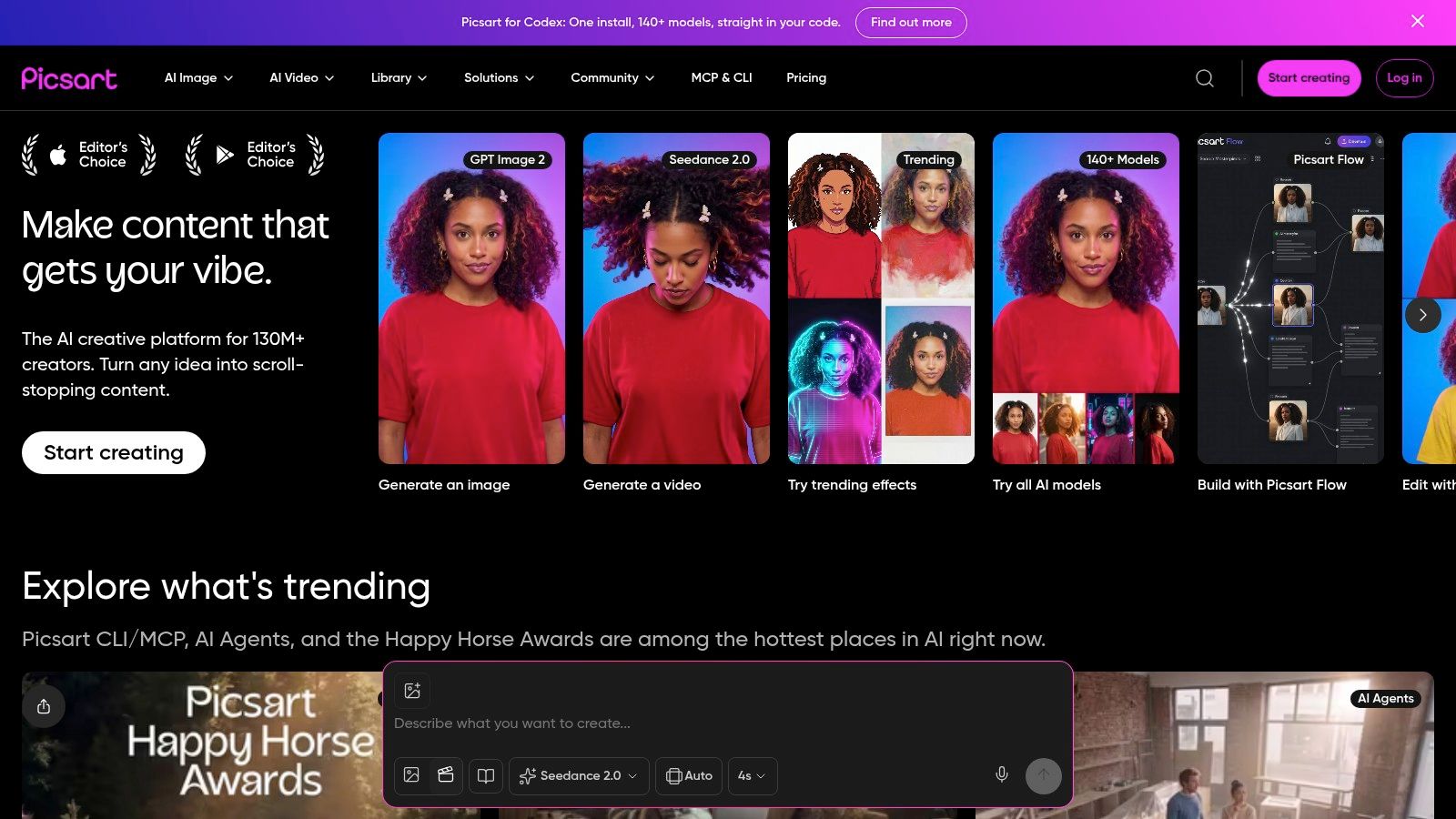The height and width of the screenshot is (819, 1456).
Task: Switch prompt mode to video generation
Action: coord(446,775)
